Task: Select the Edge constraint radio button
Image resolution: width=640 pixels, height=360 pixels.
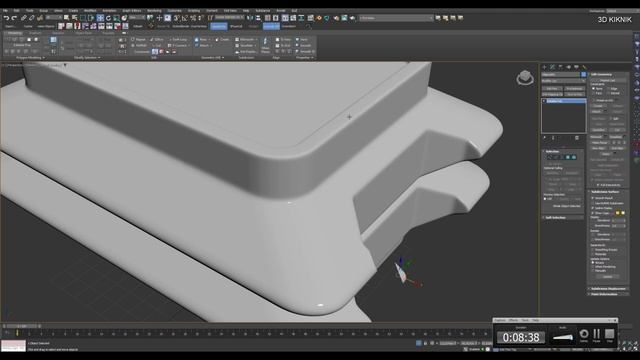Action: coord(608,89)
